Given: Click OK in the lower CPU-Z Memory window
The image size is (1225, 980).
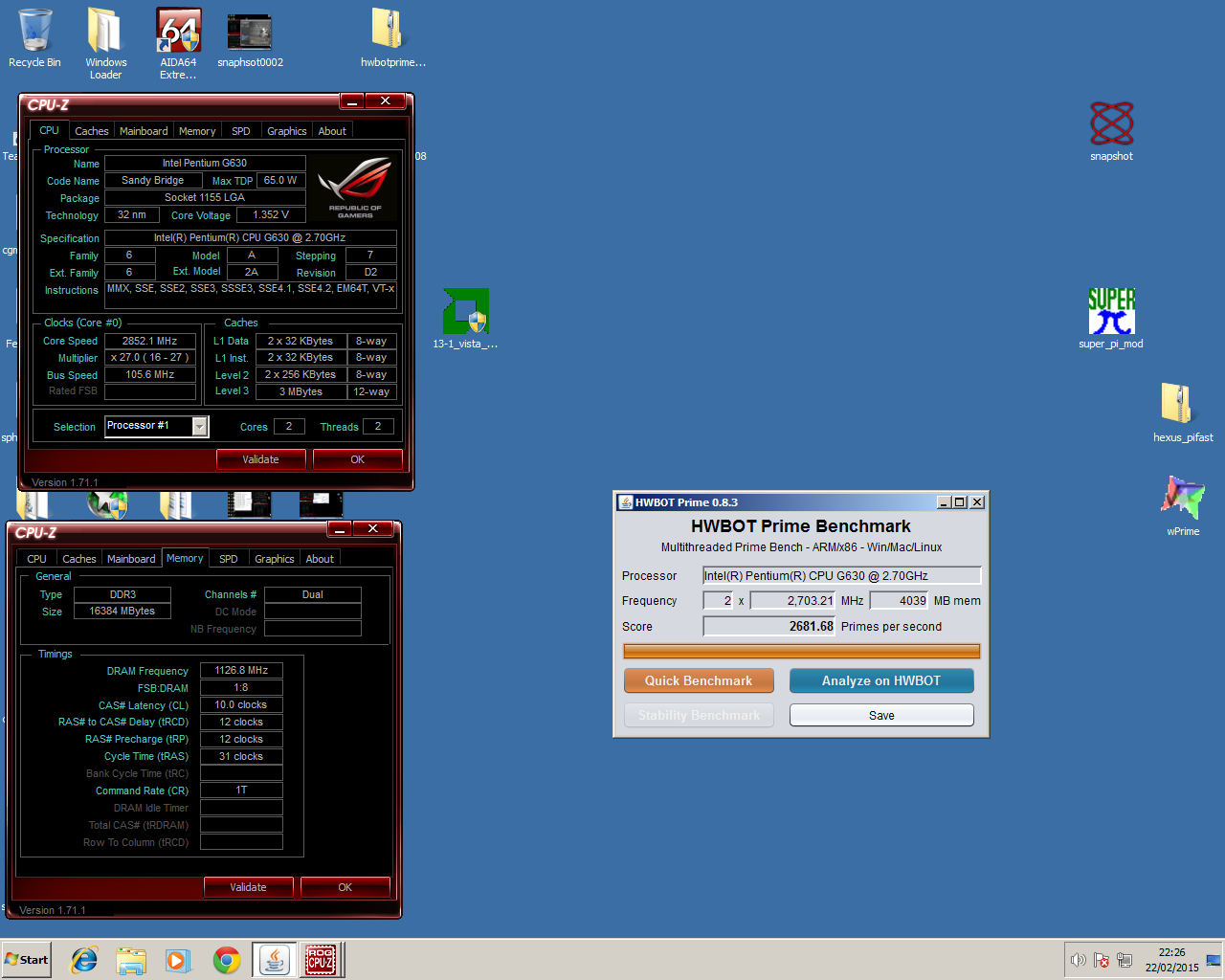Looking at the screenshot, I should pos(345,887).
